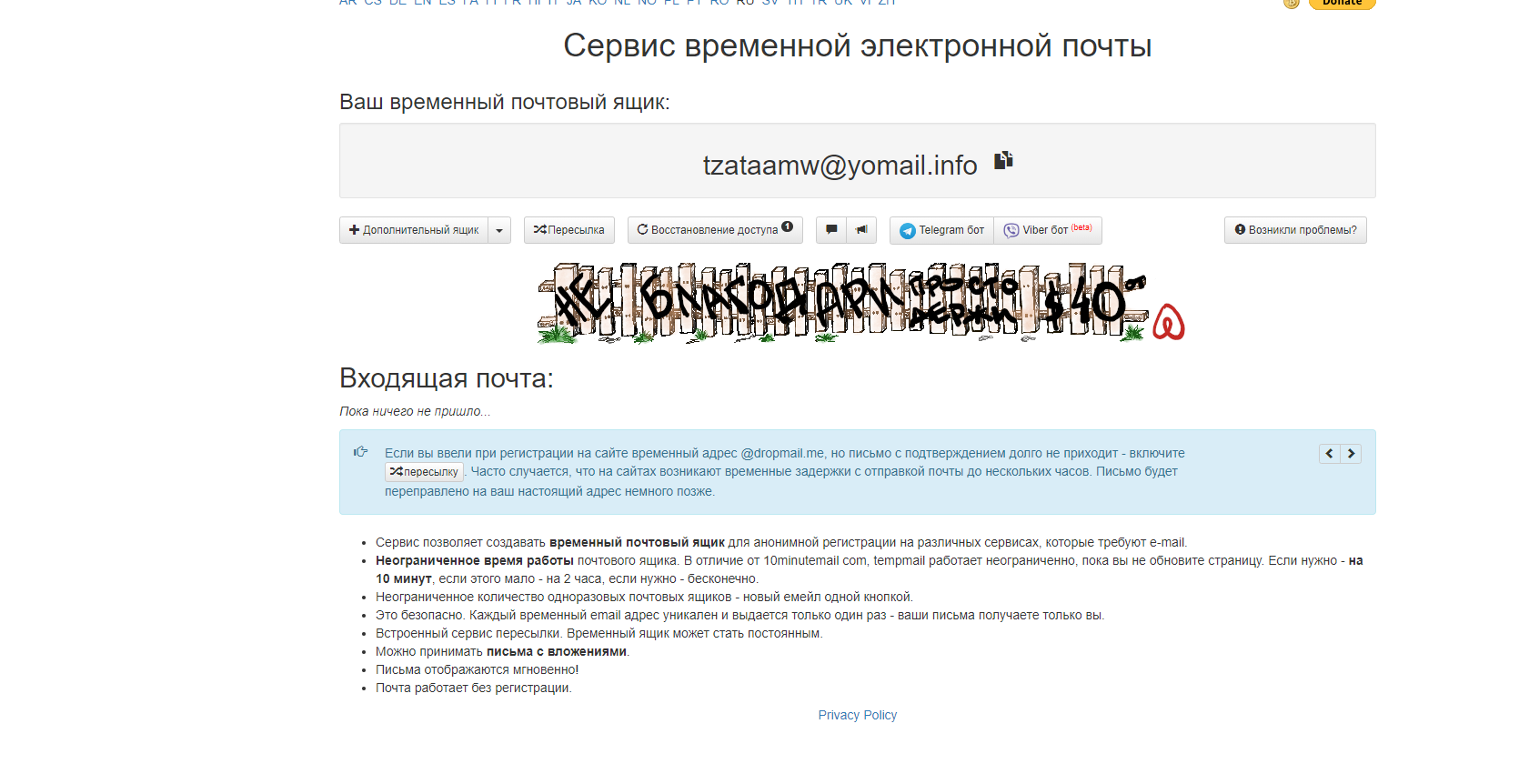Expand the Дополнительный ящик dropdown caret
The image size is (1529, 784).
click(499, 230)
